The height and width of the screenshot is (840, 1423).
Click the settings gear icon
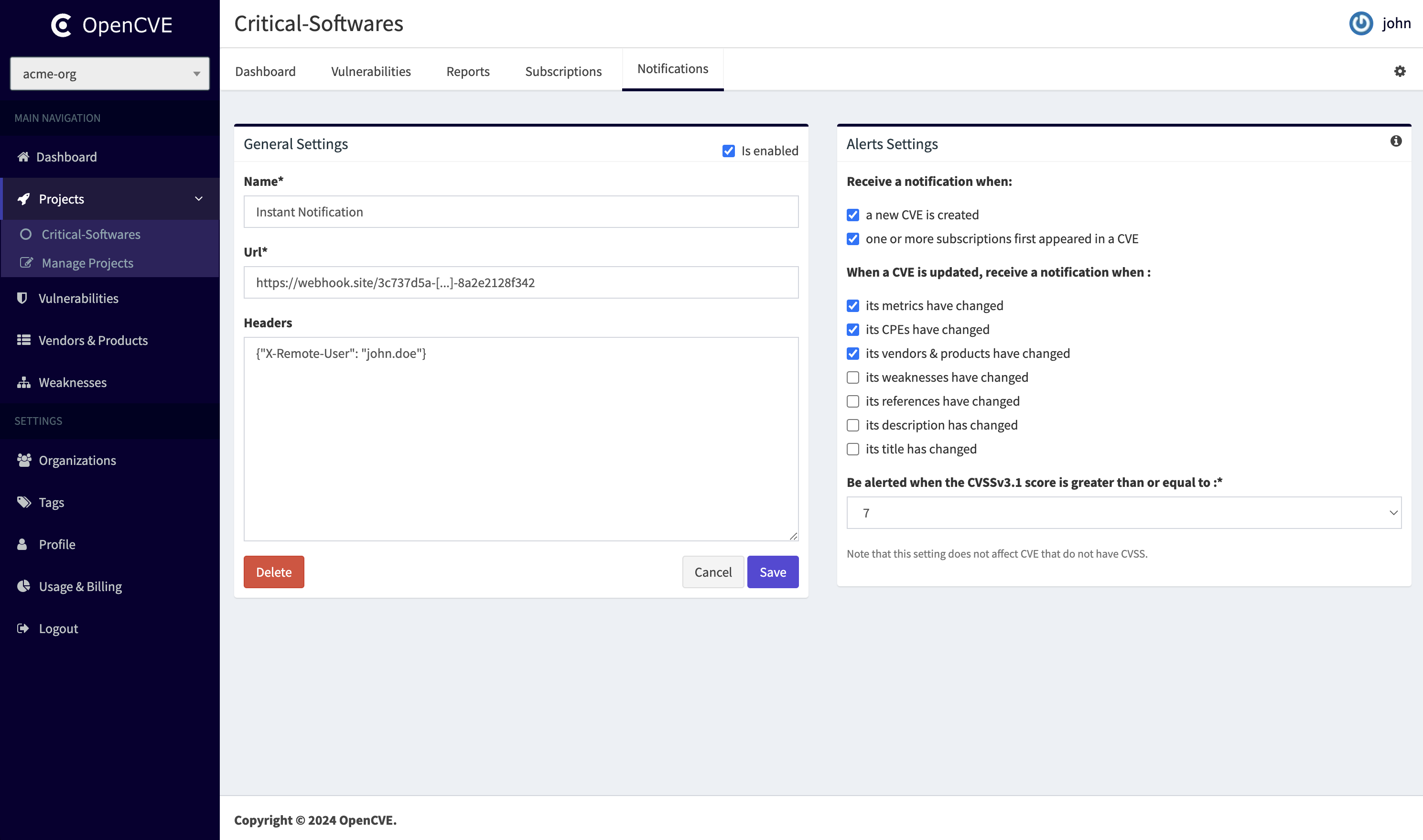point(1399,71)
